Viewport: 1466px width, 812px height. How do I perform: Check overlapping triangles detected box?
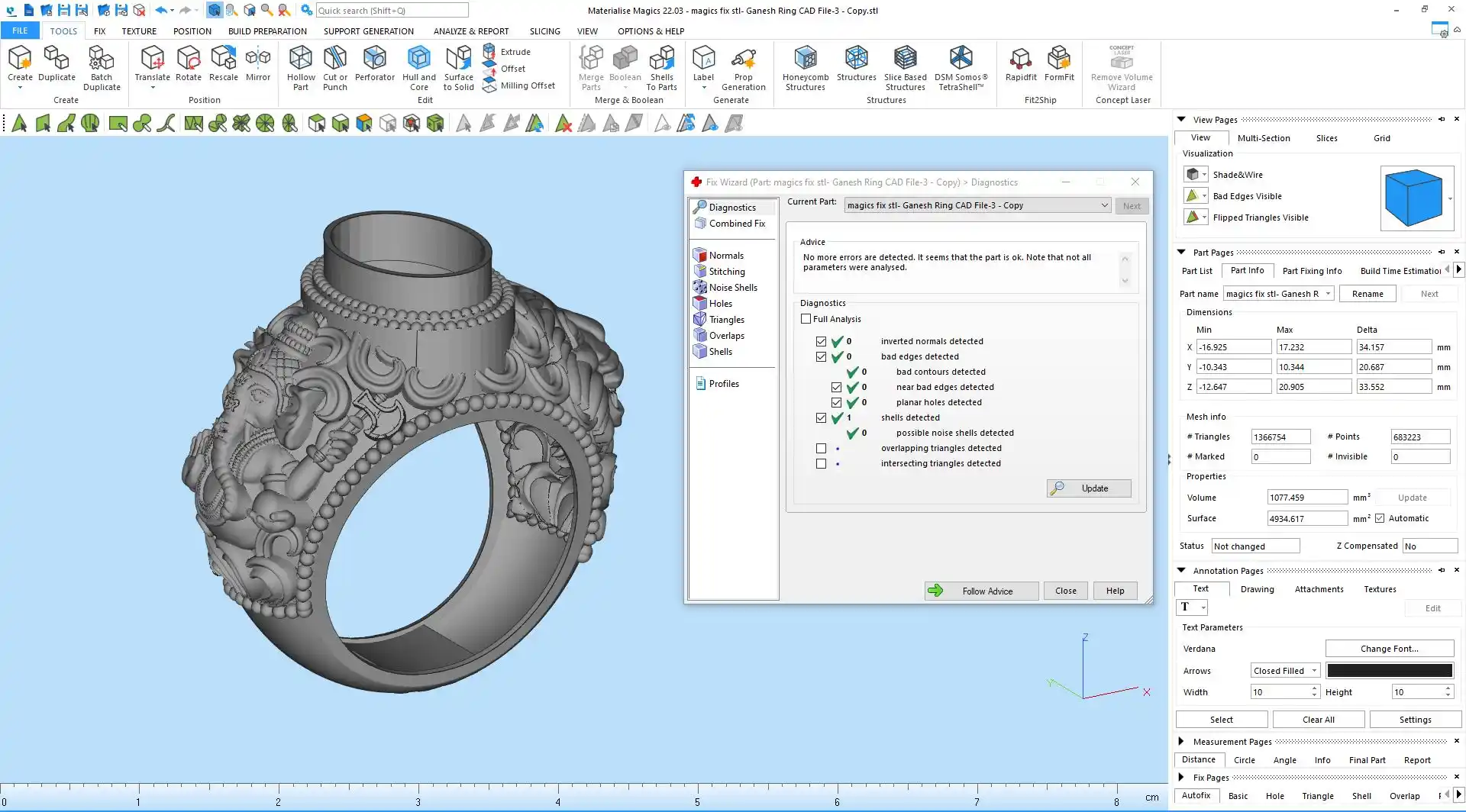(821, 449)
